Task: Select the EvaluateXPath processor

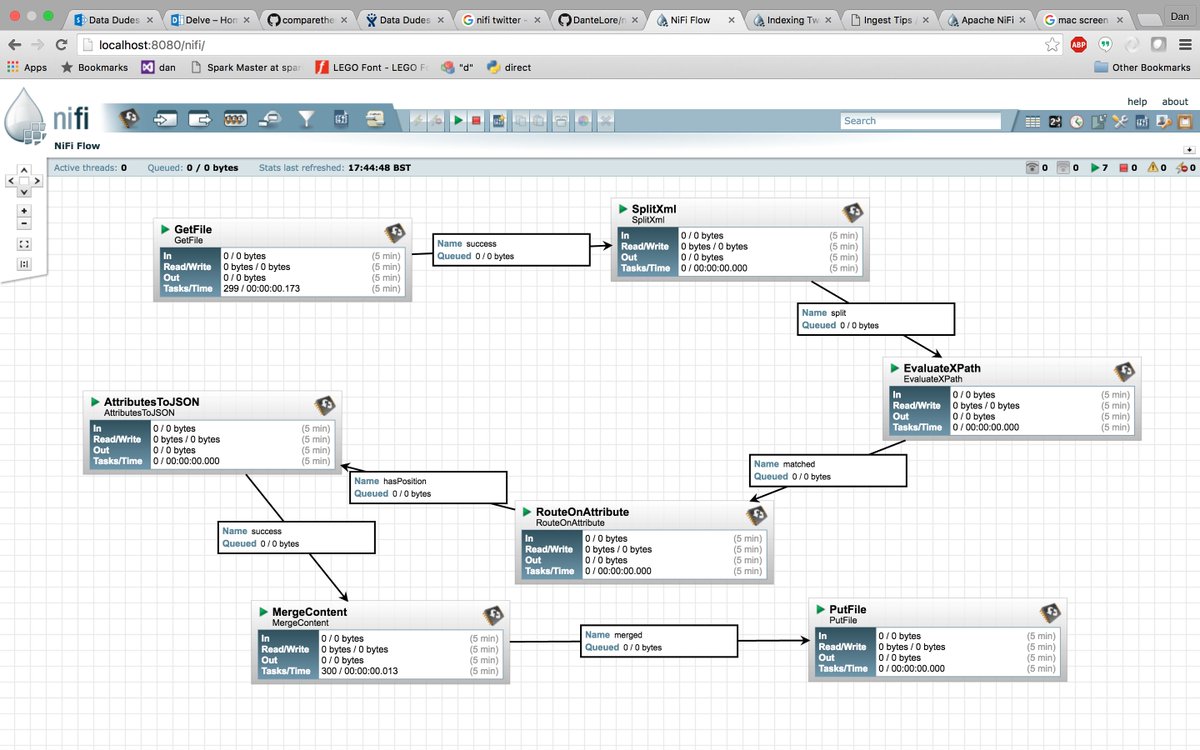Action: (x=1012, y=397)
